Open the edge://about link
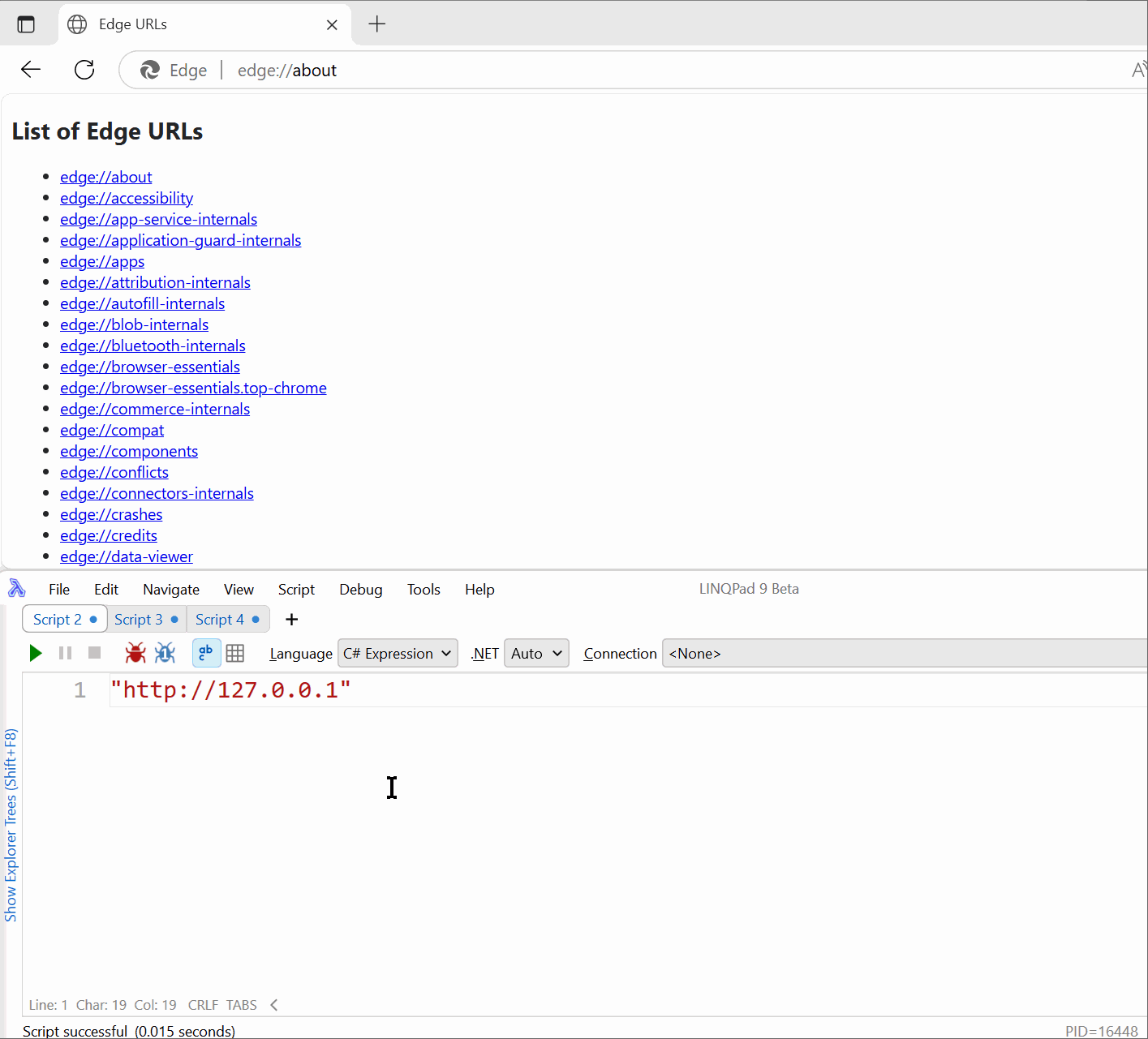The width and height of the screenshot is (1148, 1039). pyautogui.click(x=106, y=177)
